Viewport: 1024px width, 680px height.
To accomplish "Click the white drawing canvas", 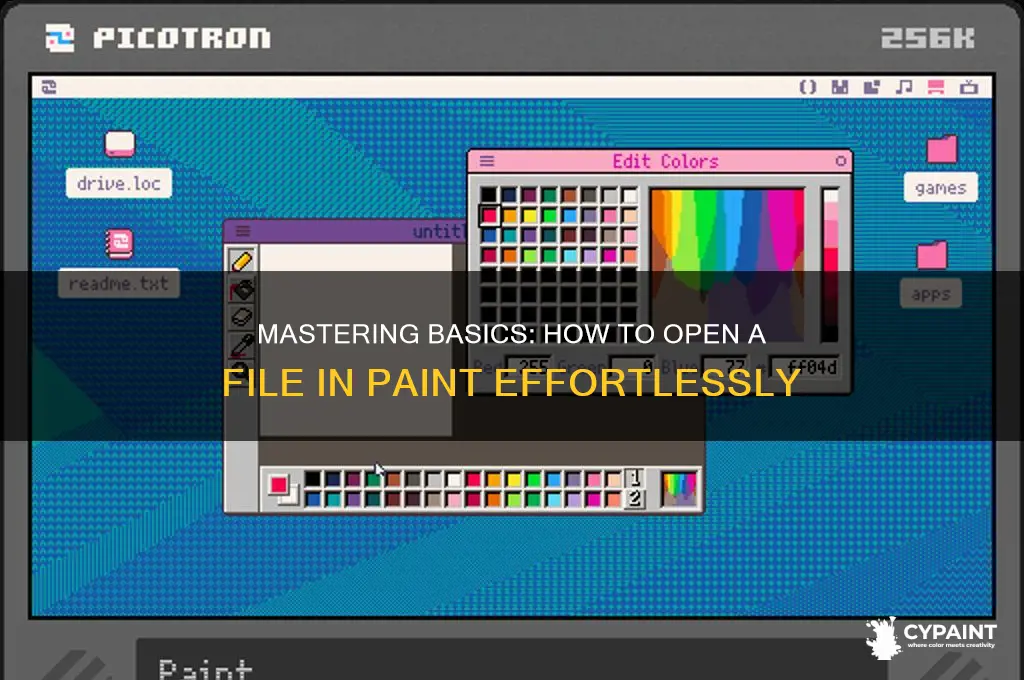I will (x=356, y=340).
